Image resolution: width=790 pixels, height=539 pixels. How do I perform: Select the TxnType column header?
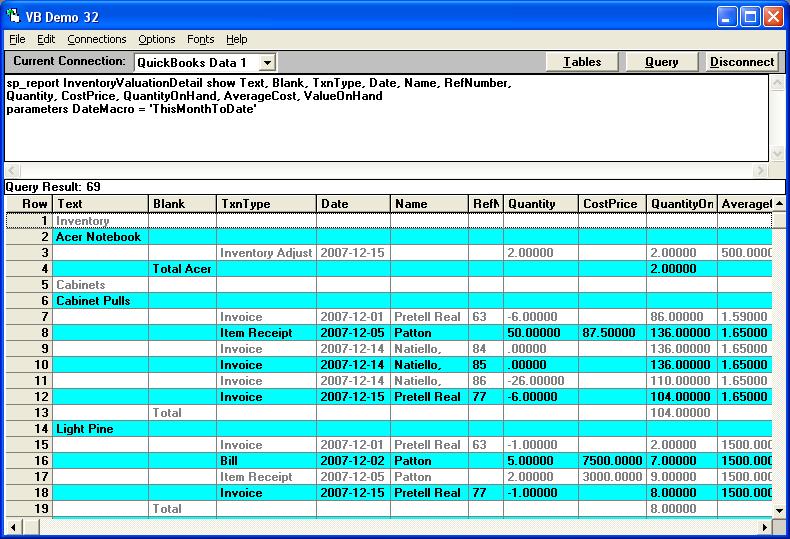pyautogui.click(x=265, y=204)
